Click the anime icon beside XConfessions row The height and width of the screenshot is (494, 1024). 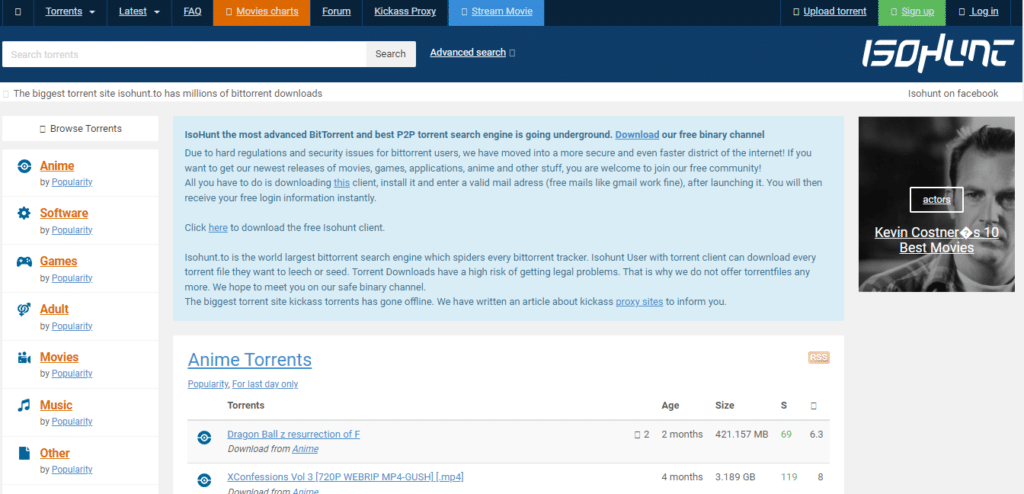click(x=204, y=480)
